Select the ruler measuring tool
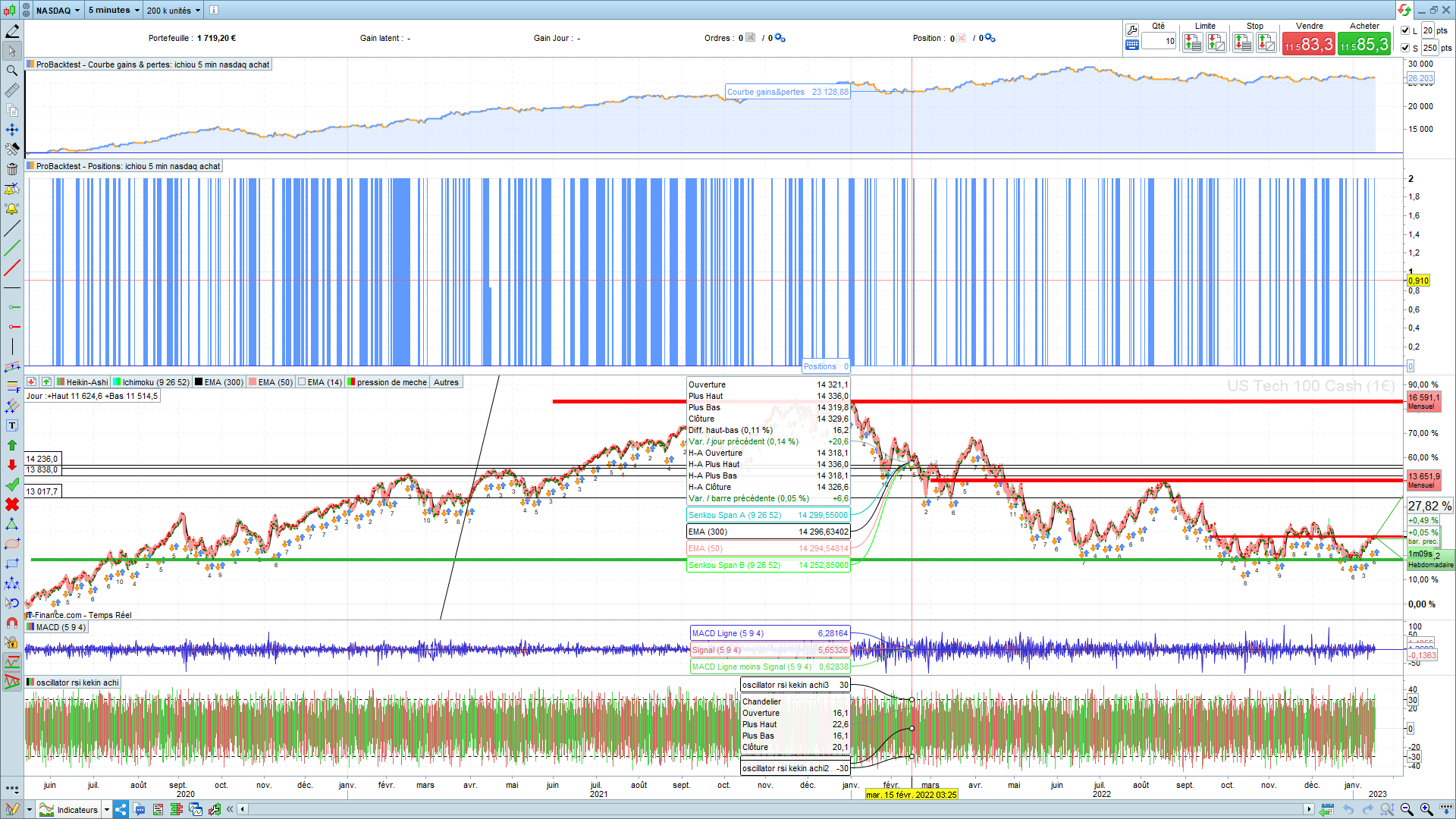The image size is (1456, 819). click(11, 90)
